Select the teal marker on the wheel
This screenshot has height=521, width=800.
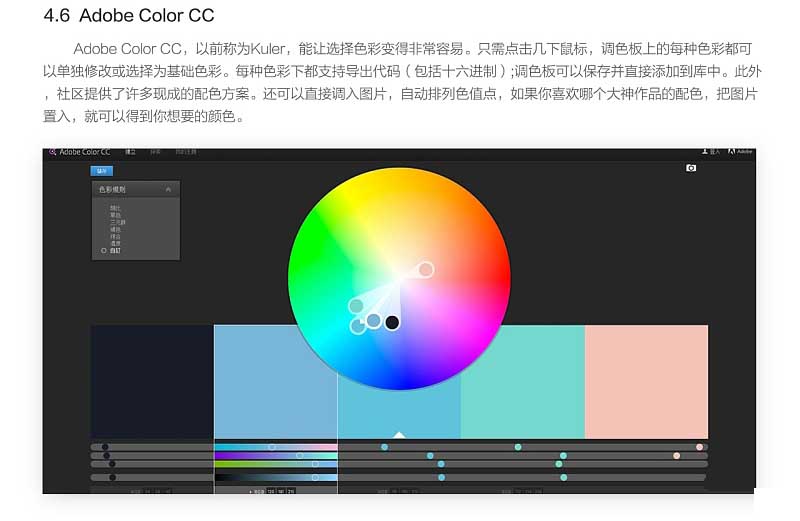(x=356, y=306)
